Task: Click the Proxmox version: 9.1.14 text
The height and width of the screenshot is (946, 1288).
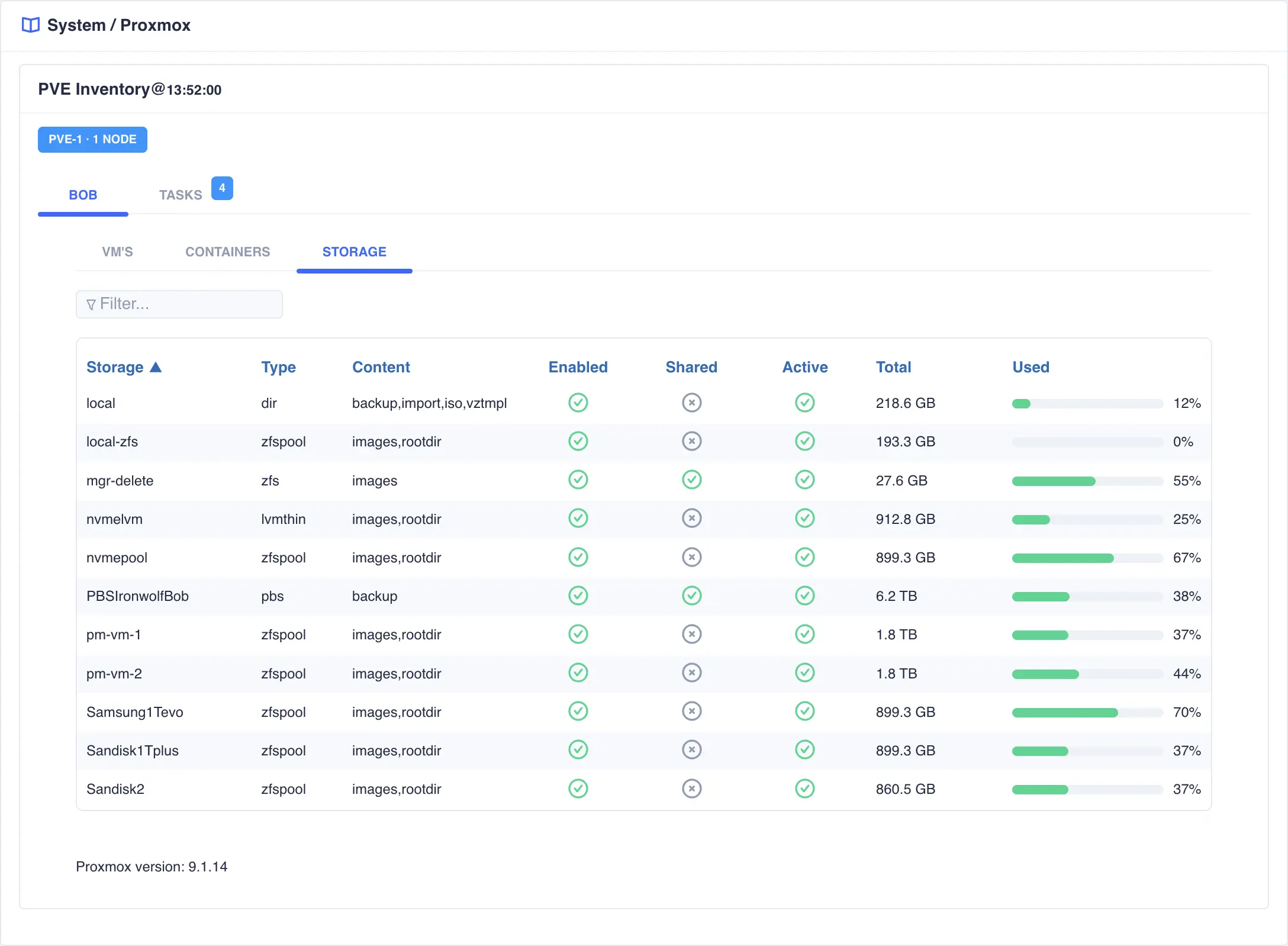Action: pos(152,867)
